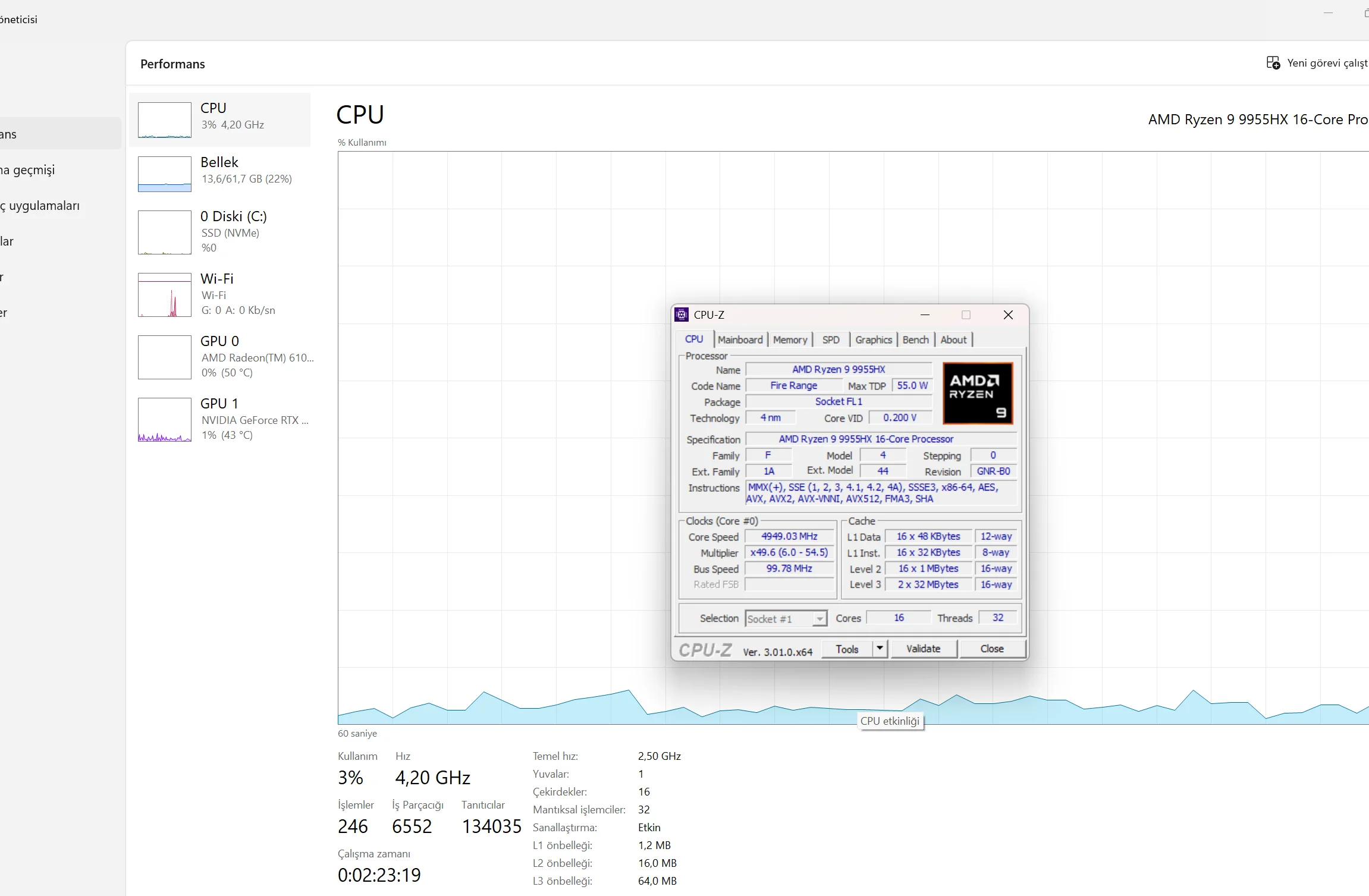Open the SPD tab in CPU-Z
This screenshot has height=896, width=1369.
pos(831,339)
